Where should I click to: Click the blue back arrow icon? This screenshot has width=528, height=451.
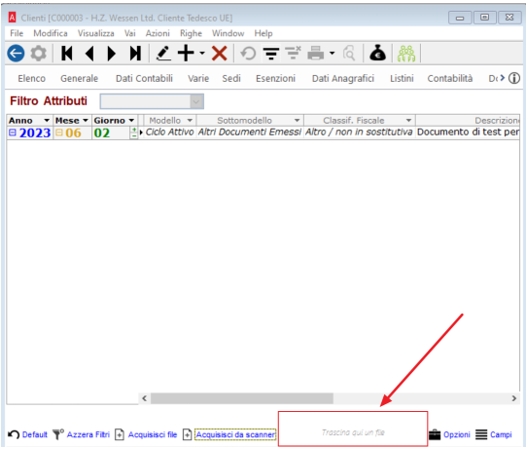click(x=16, y=53)
